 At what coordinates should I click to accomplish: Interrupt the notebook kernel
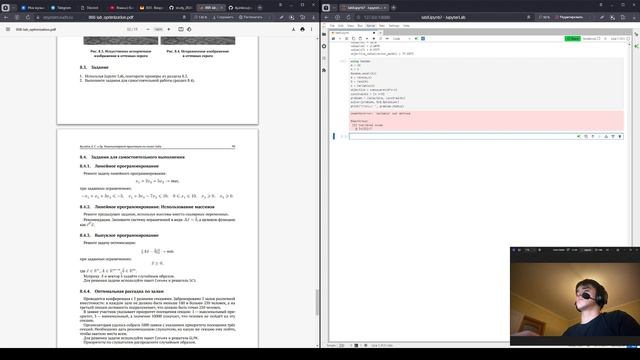[x=373, y=39]
